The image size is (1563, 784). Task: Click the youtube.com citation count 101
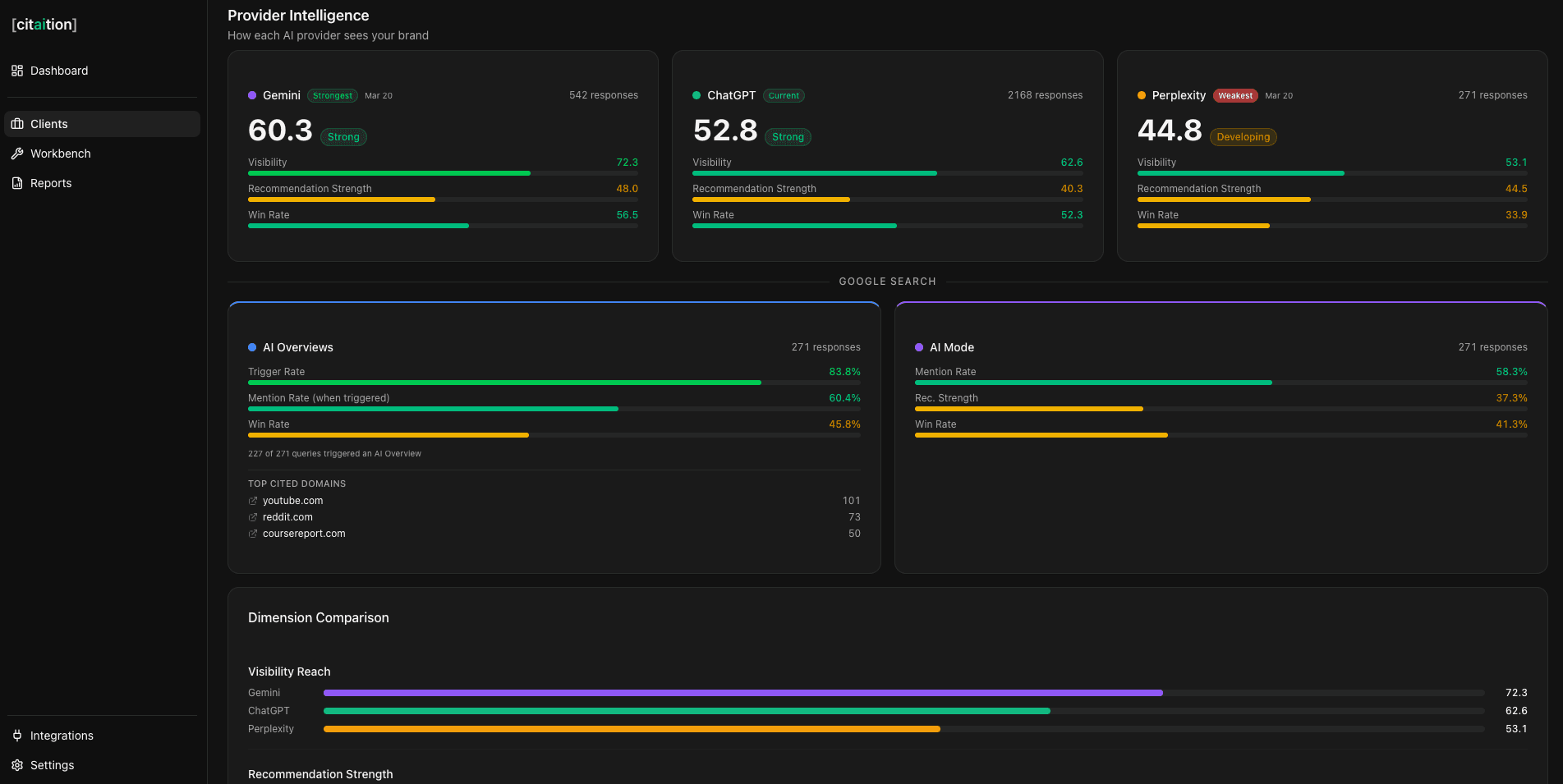pyautogui.click(x=851, y=501)
